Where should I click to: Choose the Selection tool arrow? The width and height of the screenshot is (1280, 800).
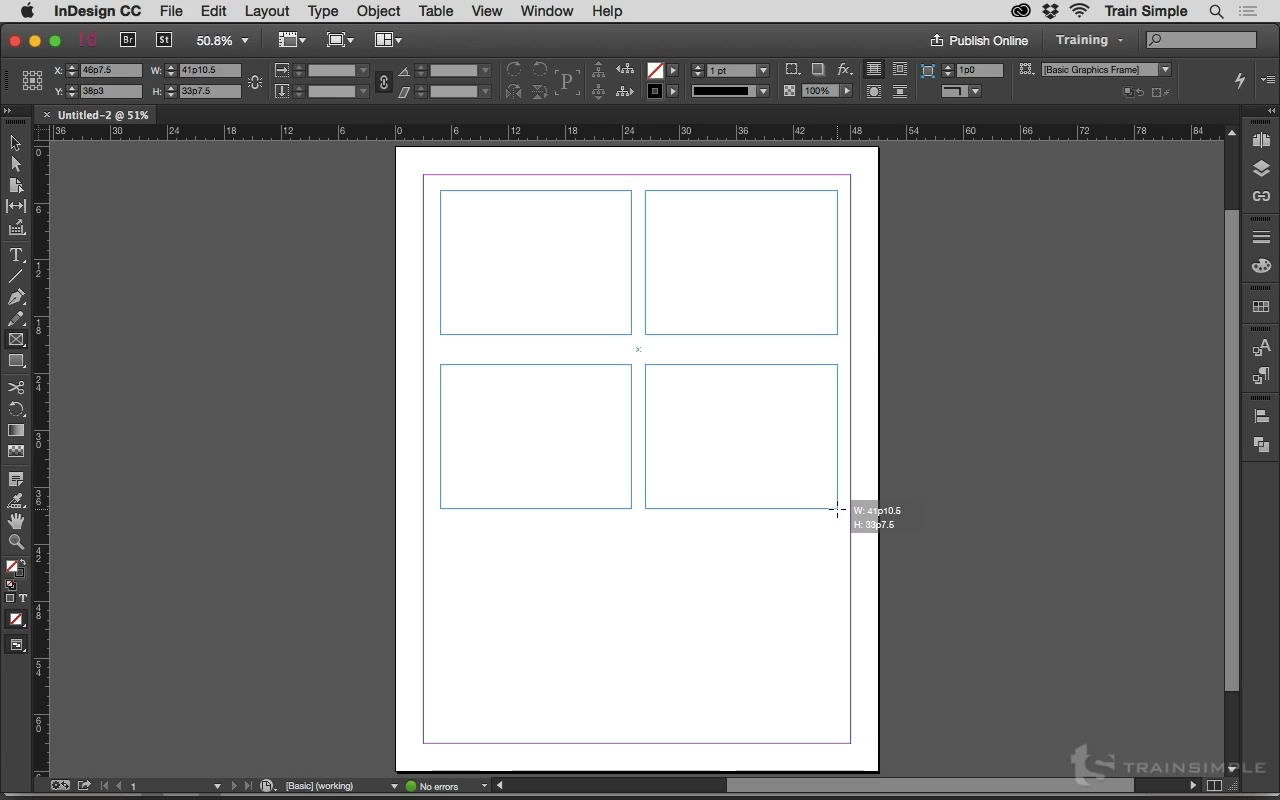16,143
